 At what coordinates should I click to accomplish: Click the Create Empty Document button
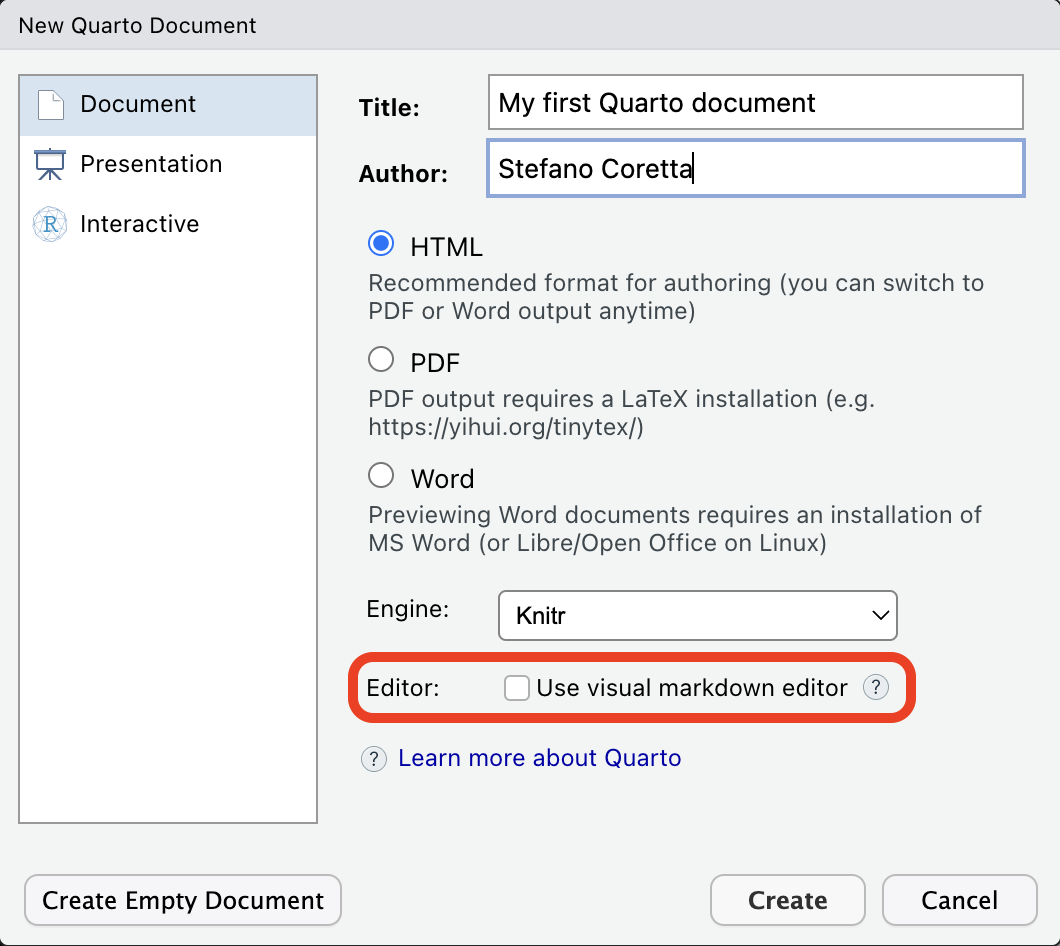[x=183, y=900]
